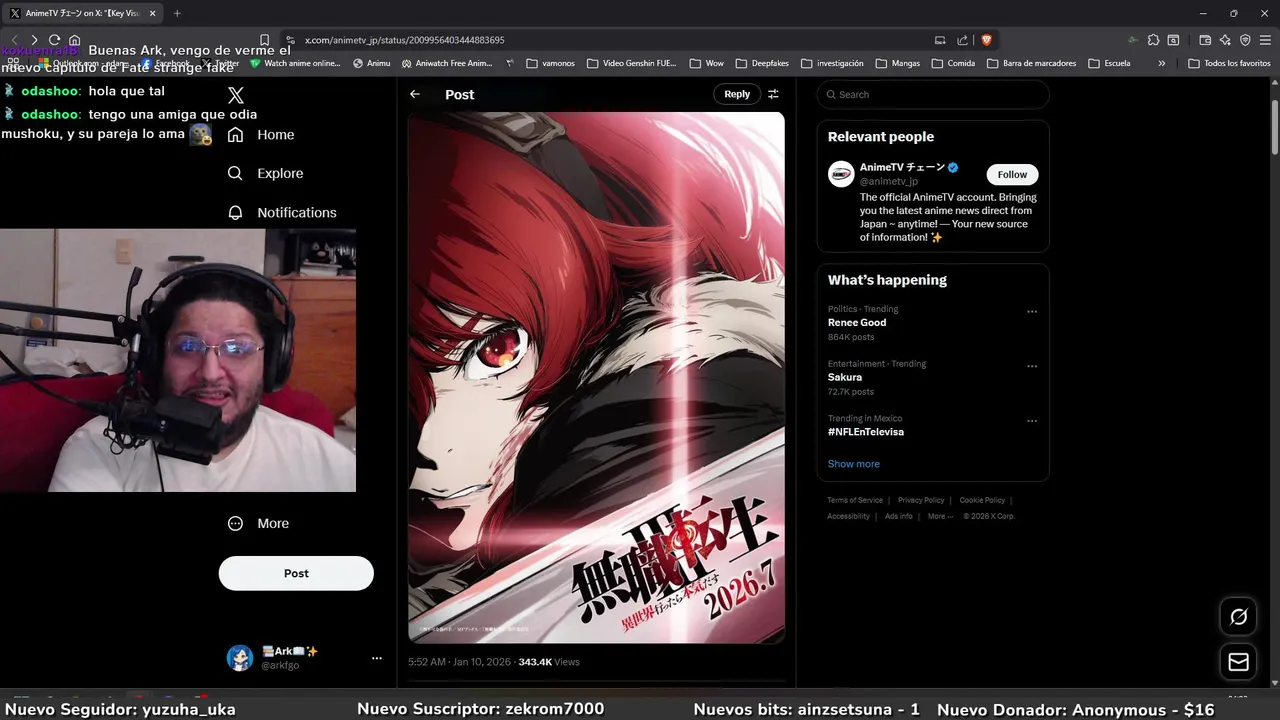Open Notifications in X sidebar
This screenshot has height=720, width=1280.
coord(282,212)
